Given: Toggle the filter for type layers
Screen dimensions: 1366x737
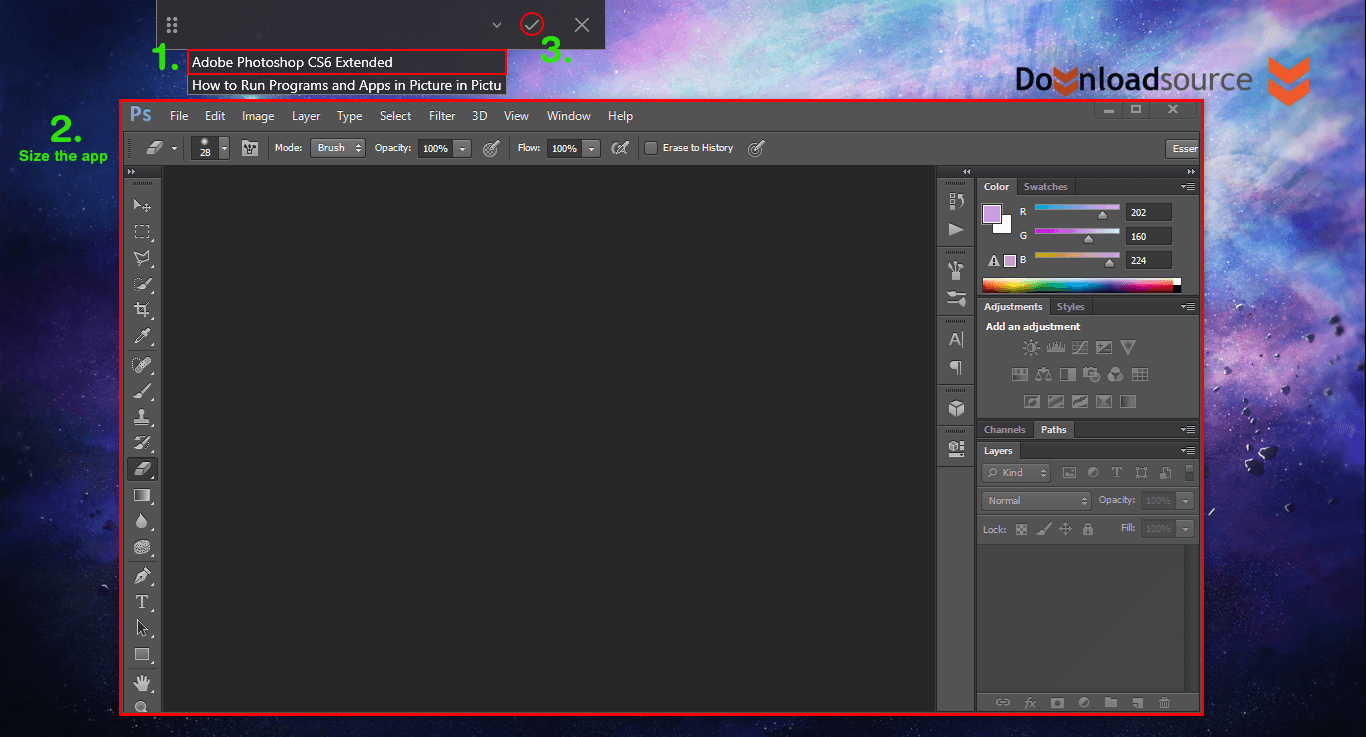Looking at the screenshot, I should pos(1117,473).
